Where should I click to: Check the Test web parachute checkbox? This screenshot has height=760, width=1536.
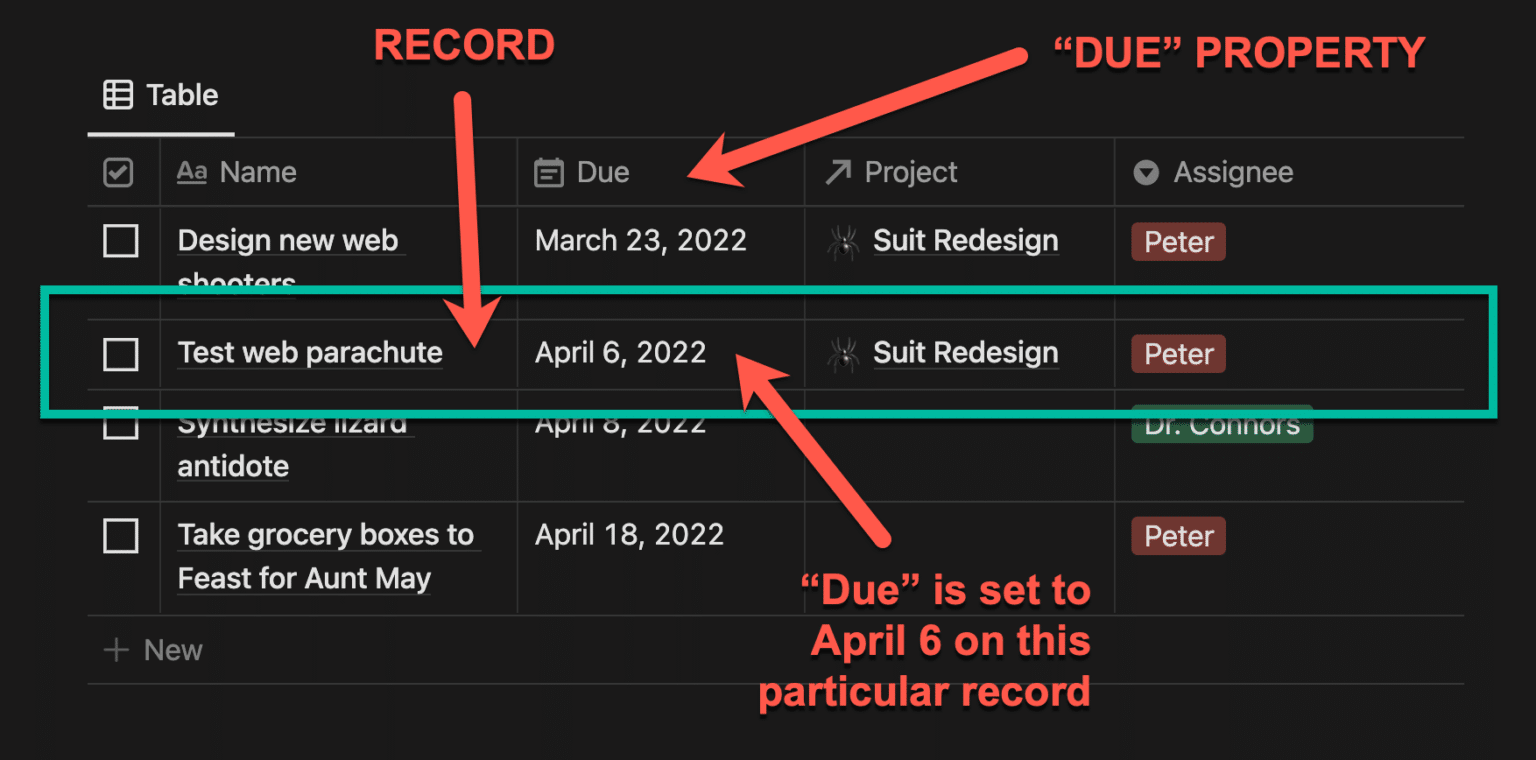120,353
